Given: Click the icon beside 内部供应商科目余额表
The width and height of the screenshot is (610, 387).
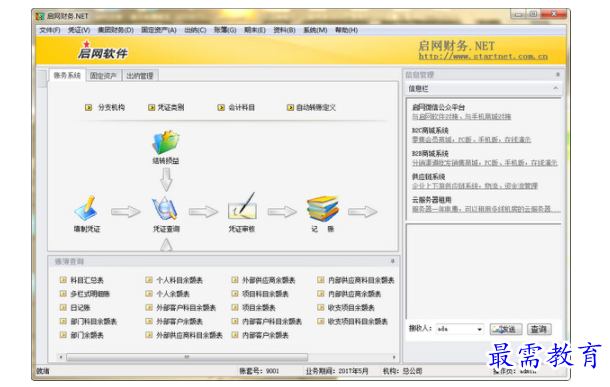Looking at the screenshot, I should click(x=321, y=280).
